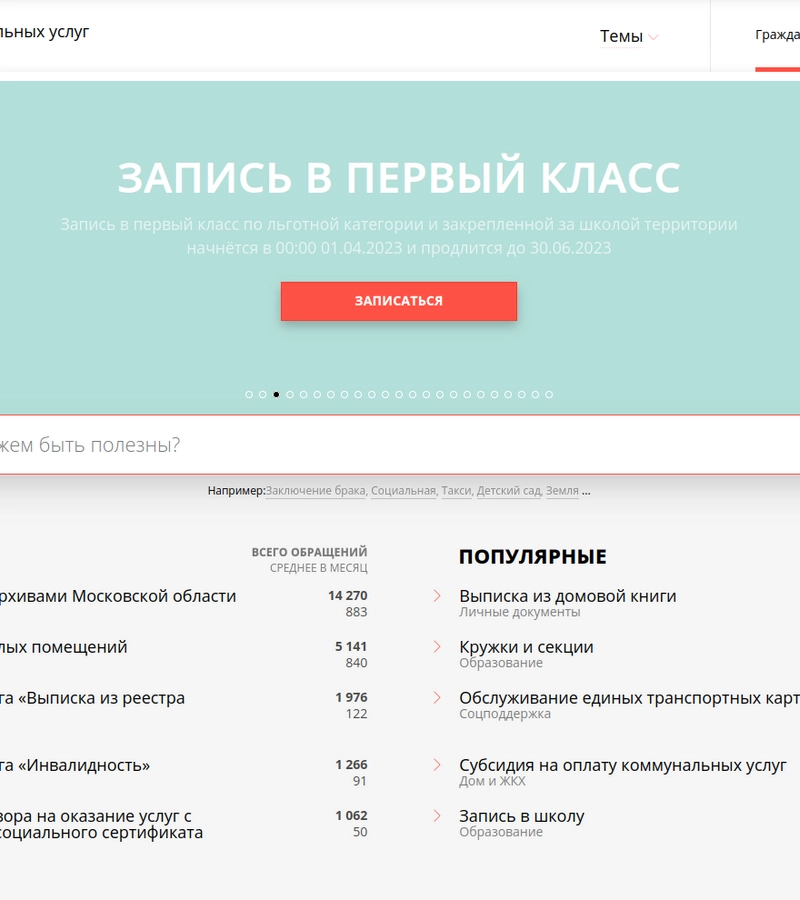This screenshot has width=800, height=900.
Task: Select the first carousel slide dot
Action: click(249, 395)
